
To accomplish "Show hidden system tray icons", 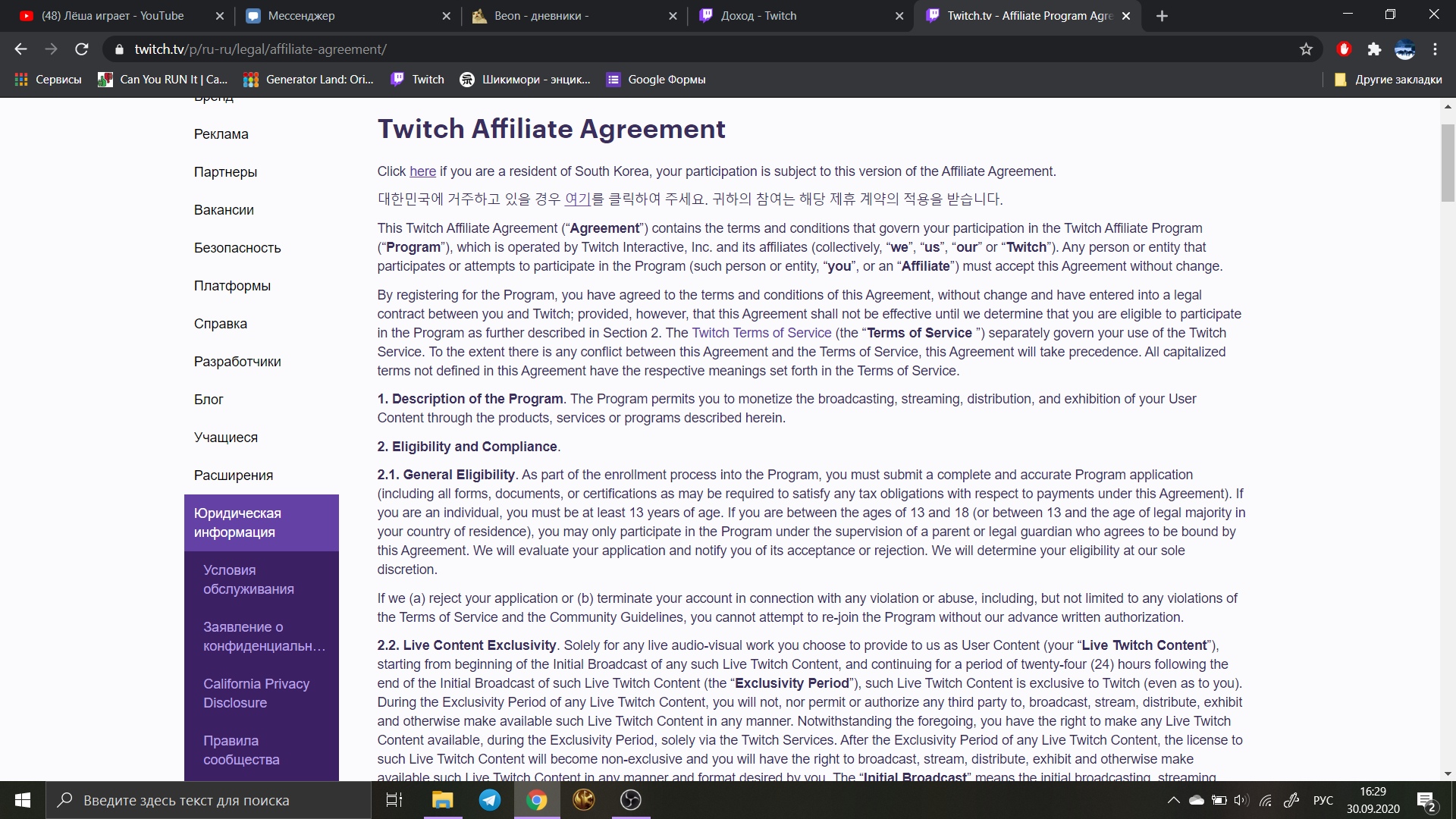I will click(1173, 800).
